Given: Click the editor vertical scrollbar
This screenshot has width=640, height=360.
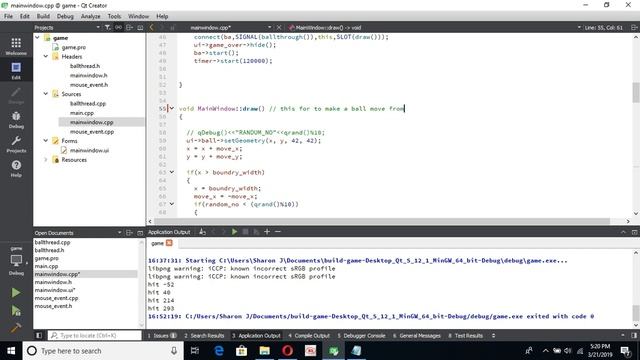Looking at the screenshot, I should coord(636,92).
